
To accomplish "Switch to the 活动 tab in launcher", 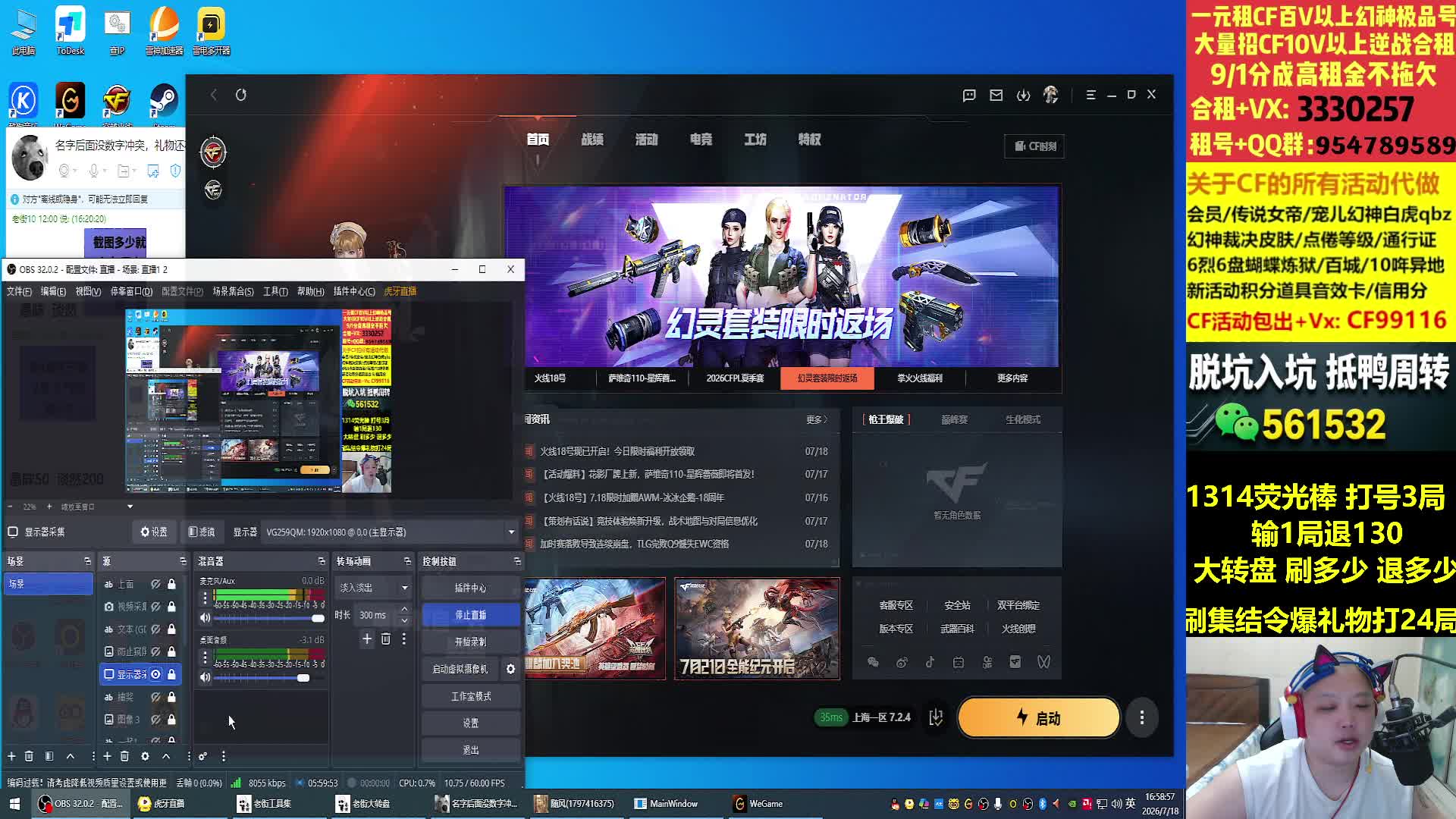I will [x=647, y=140].
